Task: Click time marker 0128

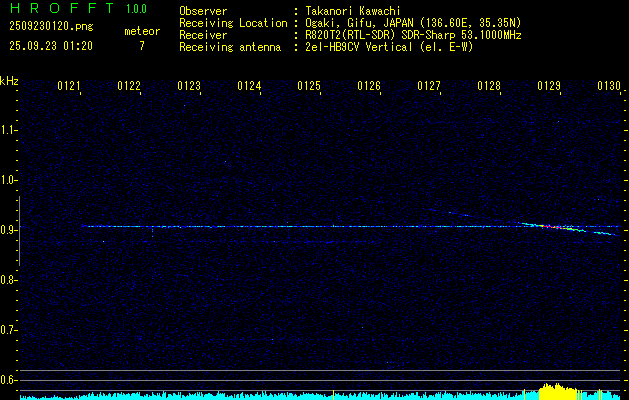Action: (489, 86)
